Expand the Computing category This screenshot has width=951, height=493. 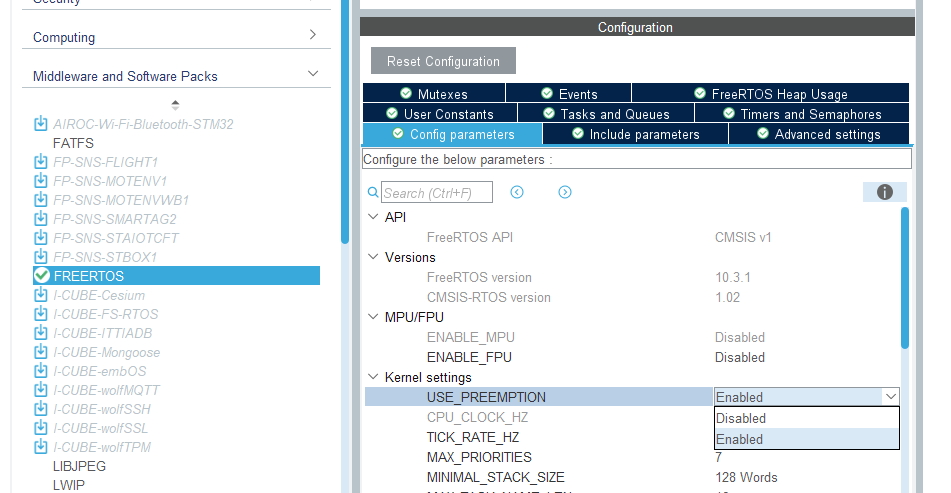312,35
